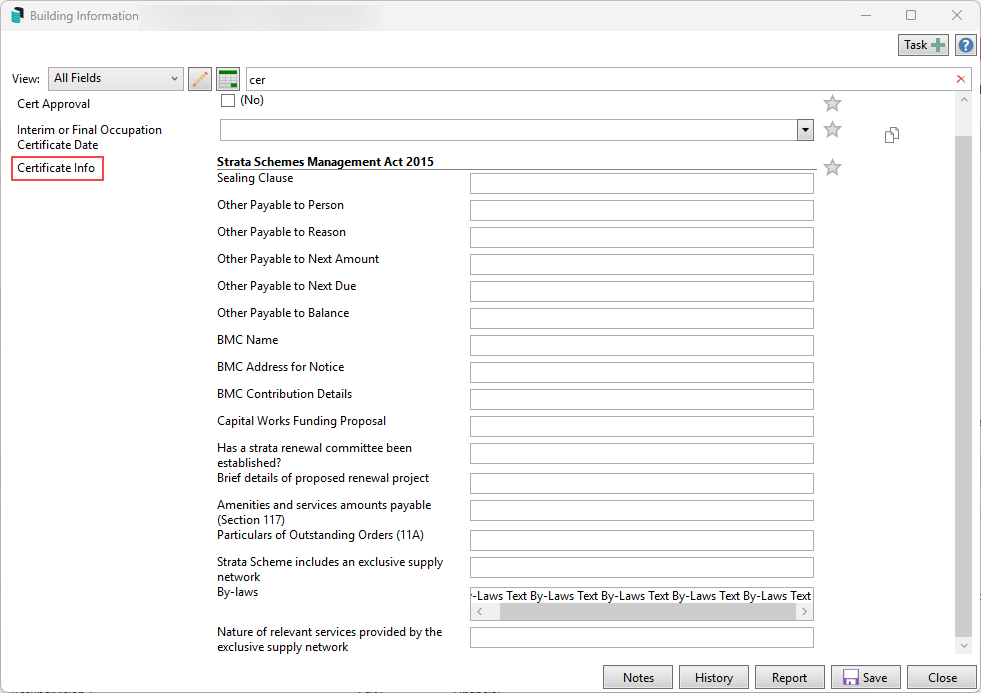This screenshot has height=693, width=981.
Task: Click the vertical scrollbar down arrow
Action: click(963, 645)
